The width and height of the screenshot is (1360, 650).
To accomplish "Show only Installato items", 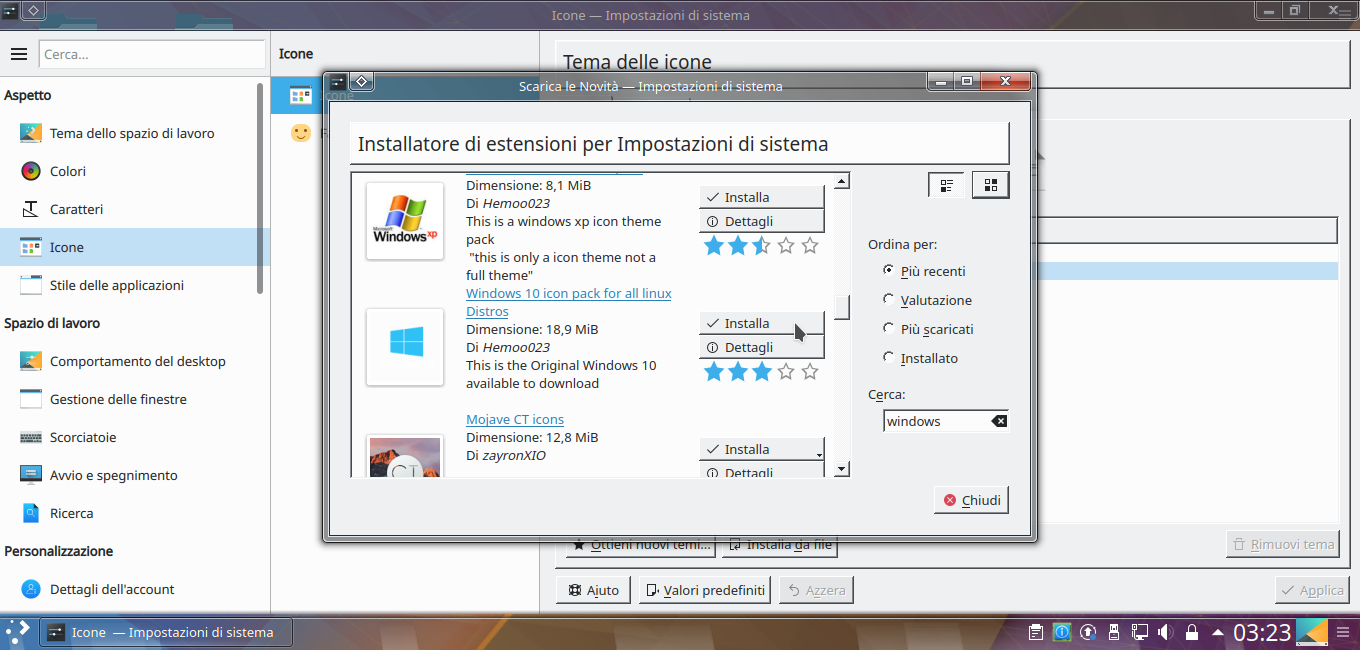I will point(920,358).
